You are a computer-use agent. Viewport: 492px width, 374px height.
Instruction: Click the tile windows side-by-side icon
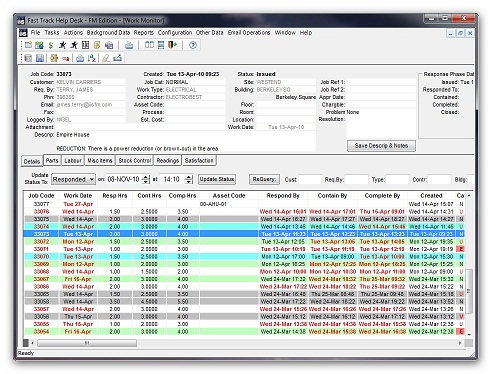pos(149,45)
